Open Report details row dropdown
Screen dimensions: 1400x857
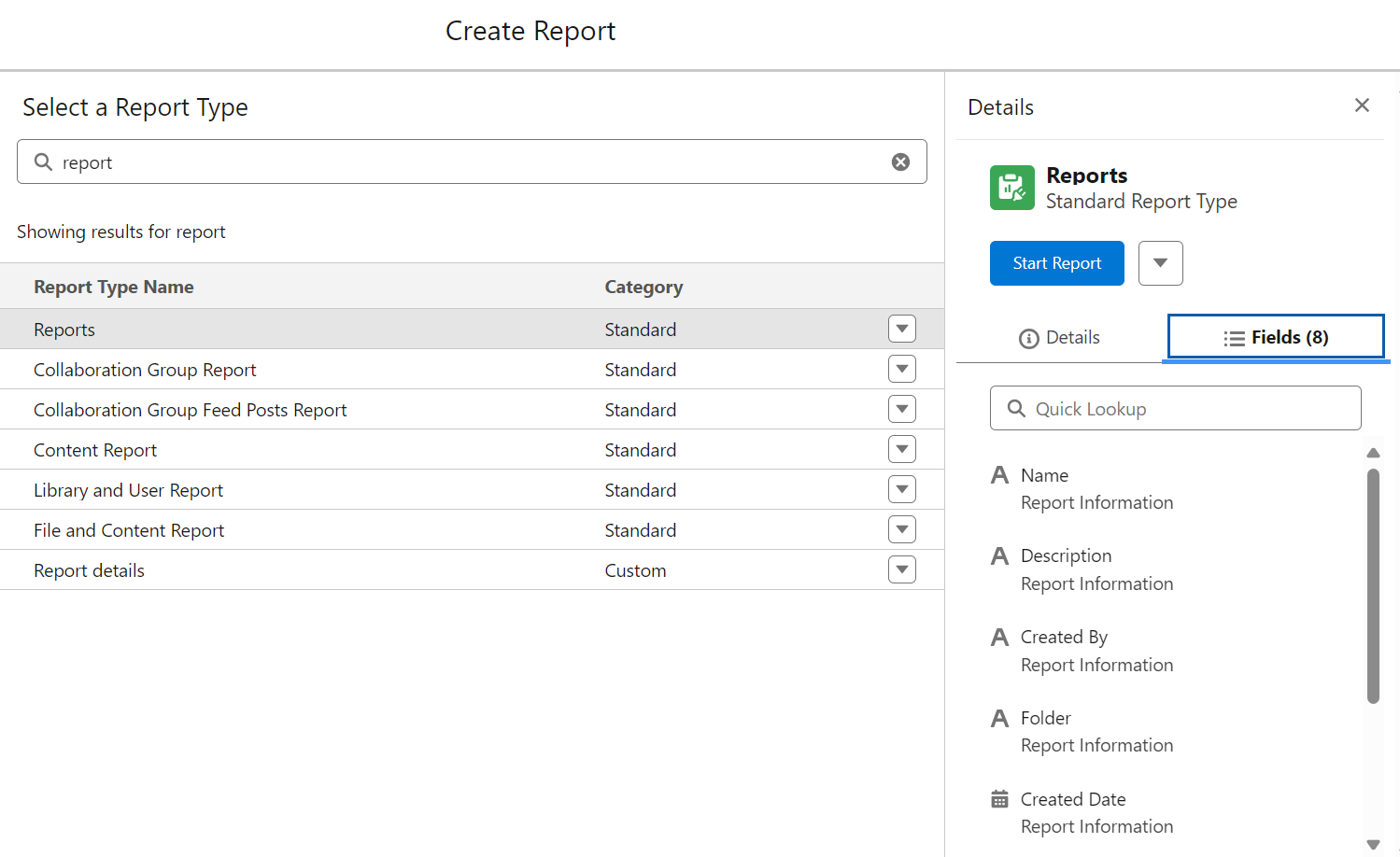[x=902, y=569]
